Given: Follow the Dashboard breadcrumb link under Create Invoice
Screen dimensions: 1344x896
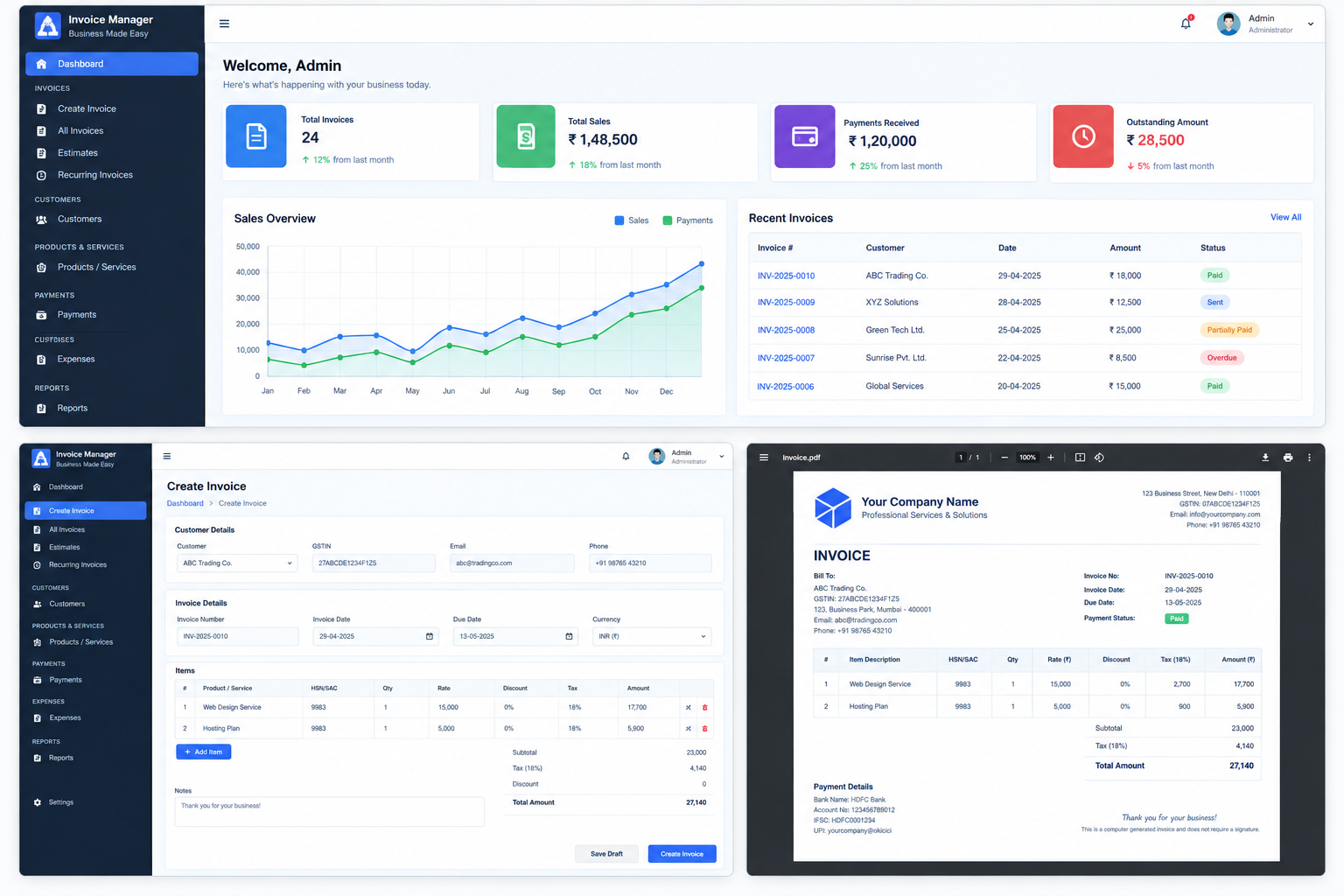Looking at the screenshot, I should click(x=185, y=503).
